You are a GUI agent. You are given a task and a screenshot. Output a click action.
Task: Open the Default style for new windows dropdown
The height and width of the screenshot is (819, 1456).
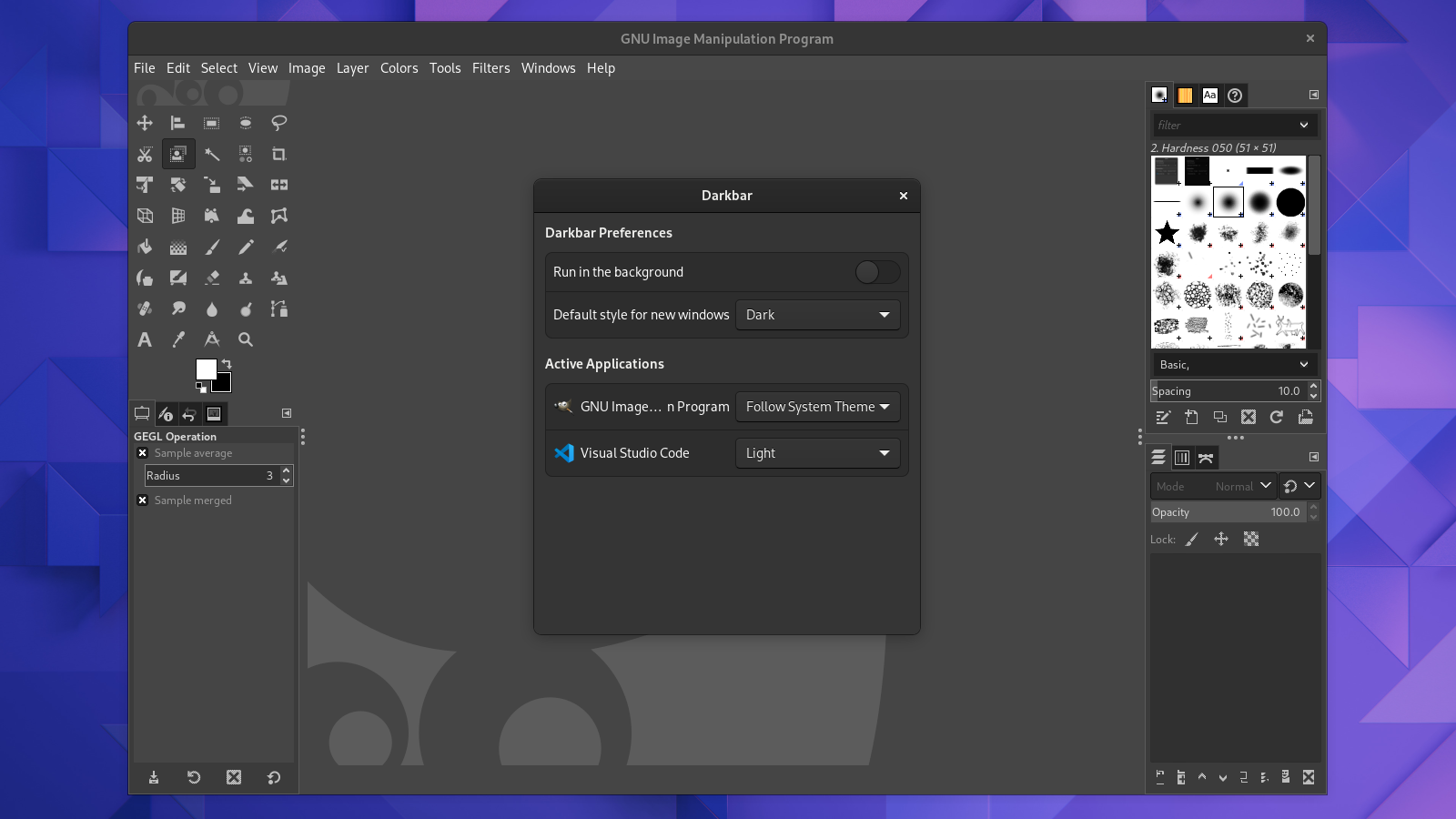pos(816,315)
